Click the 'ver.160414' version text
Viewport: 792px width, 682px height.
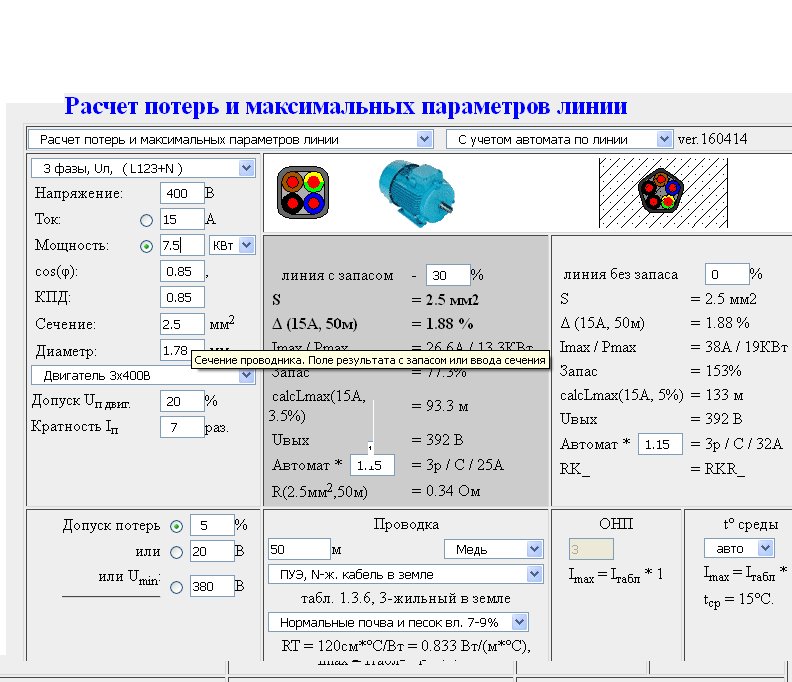click(x=713, y=139)
